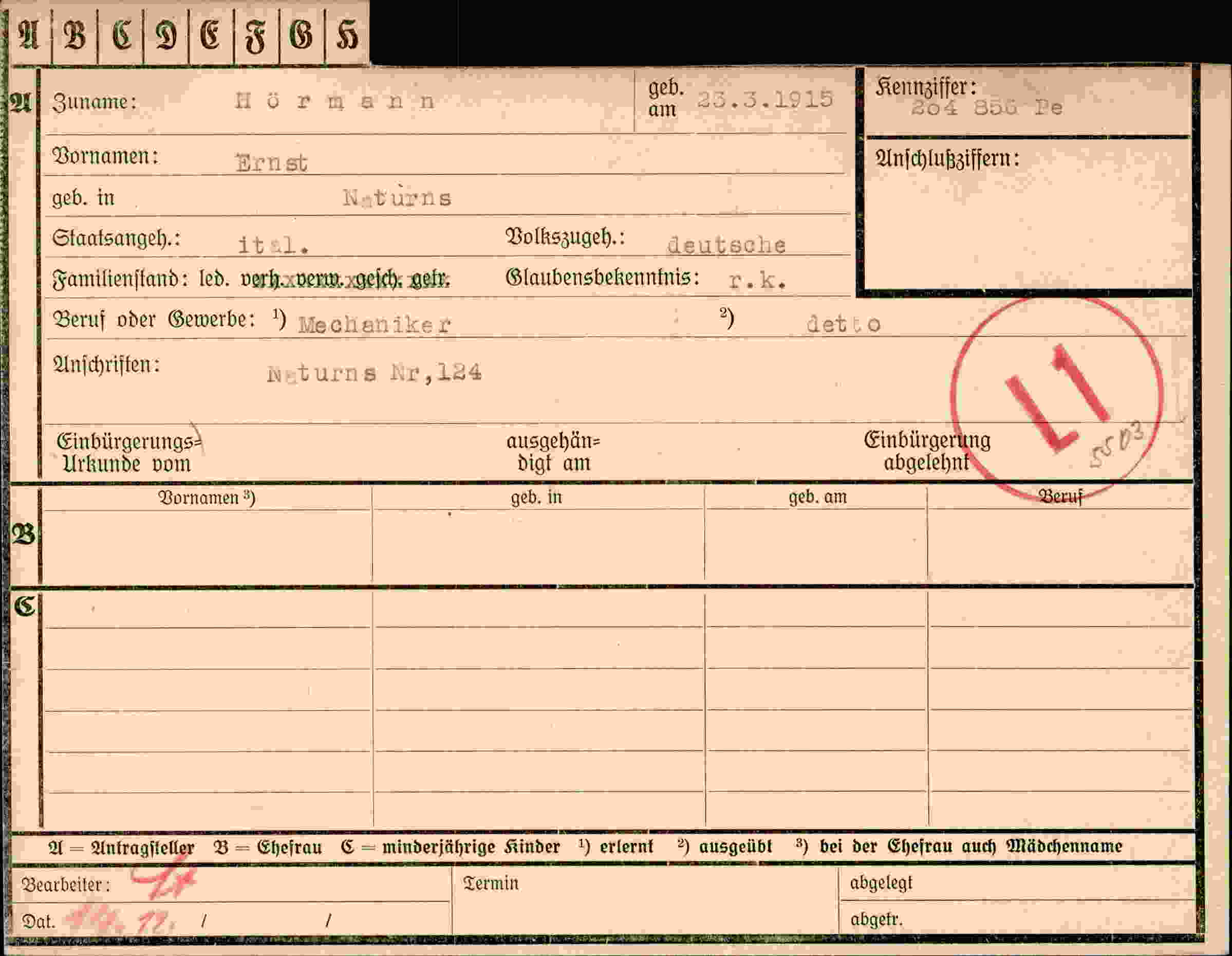Click the 'Kennziffer:' label
Image resolution: width=1232 pixels, height=956 pixels.
(x=926, y=87)
